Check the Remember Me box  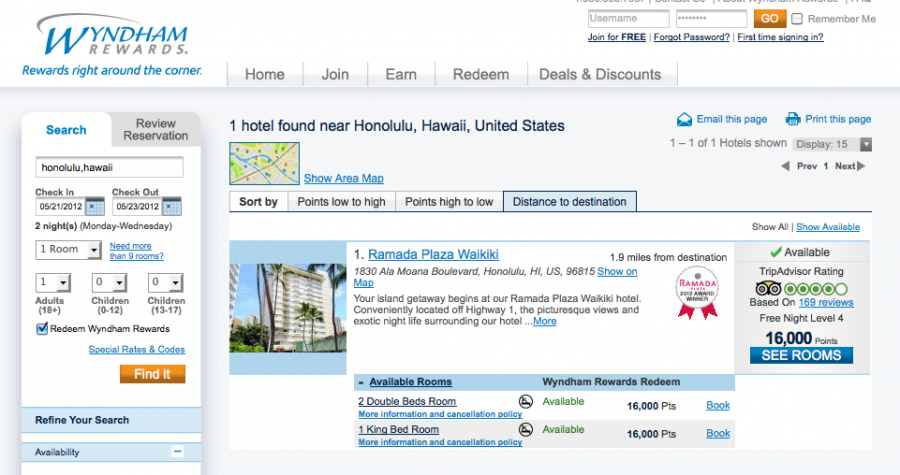pyautogui.click(x=797, y=19)
